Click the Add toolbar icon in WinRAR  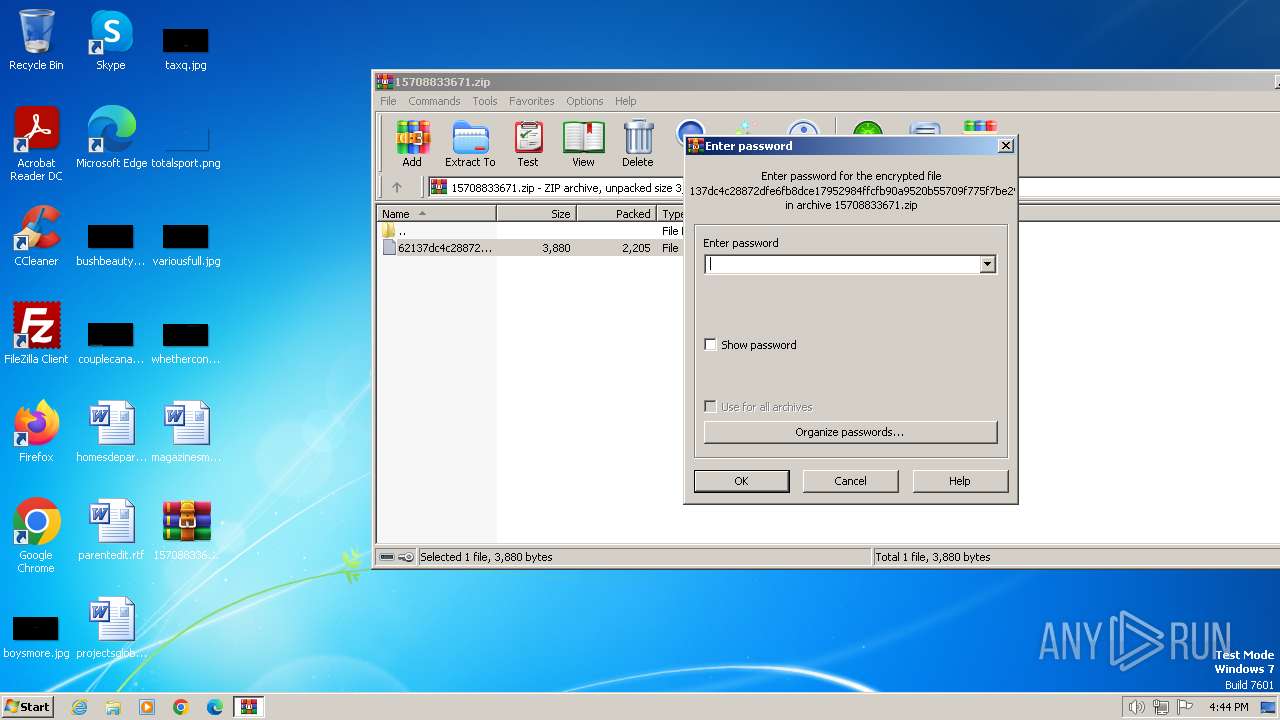(412, 144)
